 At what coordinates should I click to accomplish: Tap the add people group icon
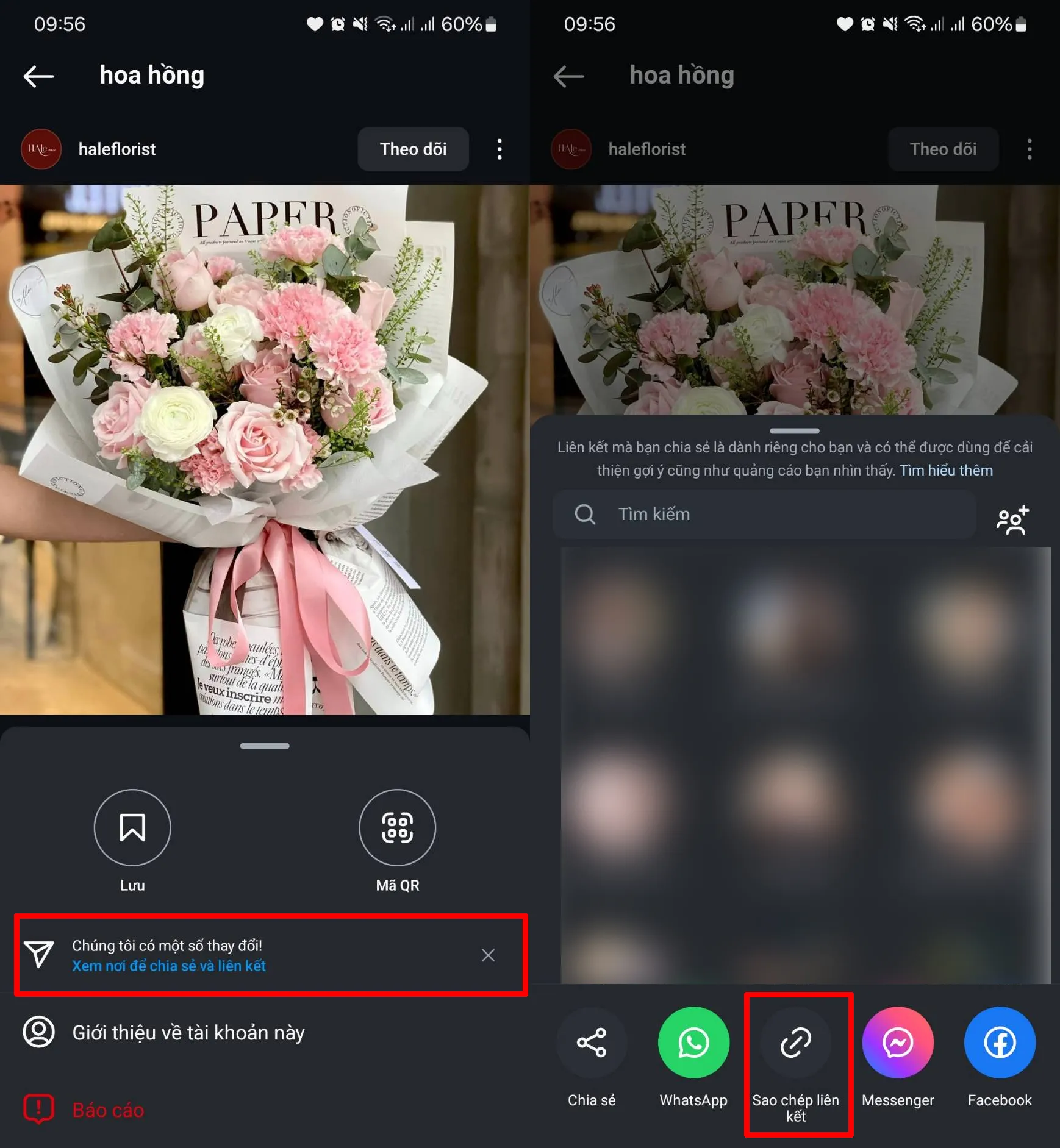pyautogui.click(x=1012, y=519)
